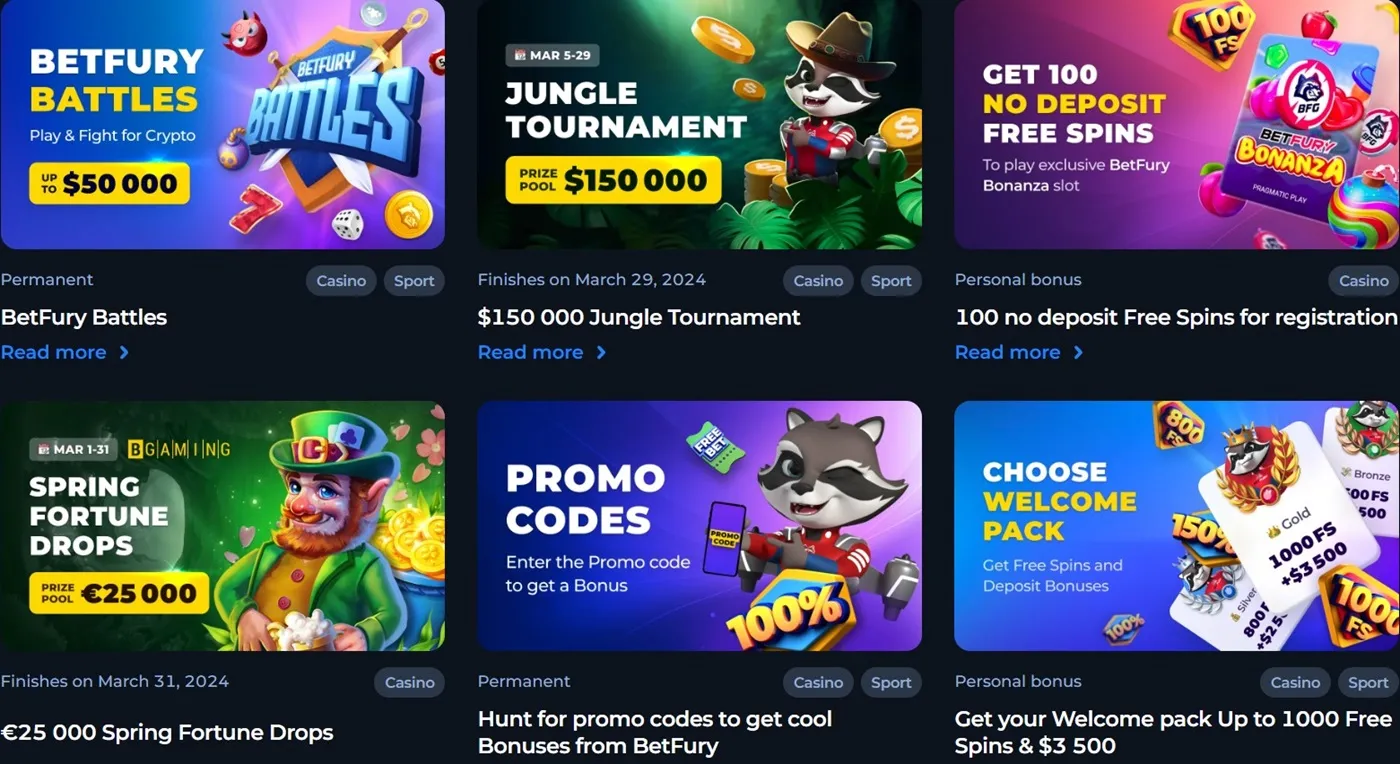Select Sport tag under BetFury Battles
Viewport: 1400px width, 764px height.
(x=414, y=281)
